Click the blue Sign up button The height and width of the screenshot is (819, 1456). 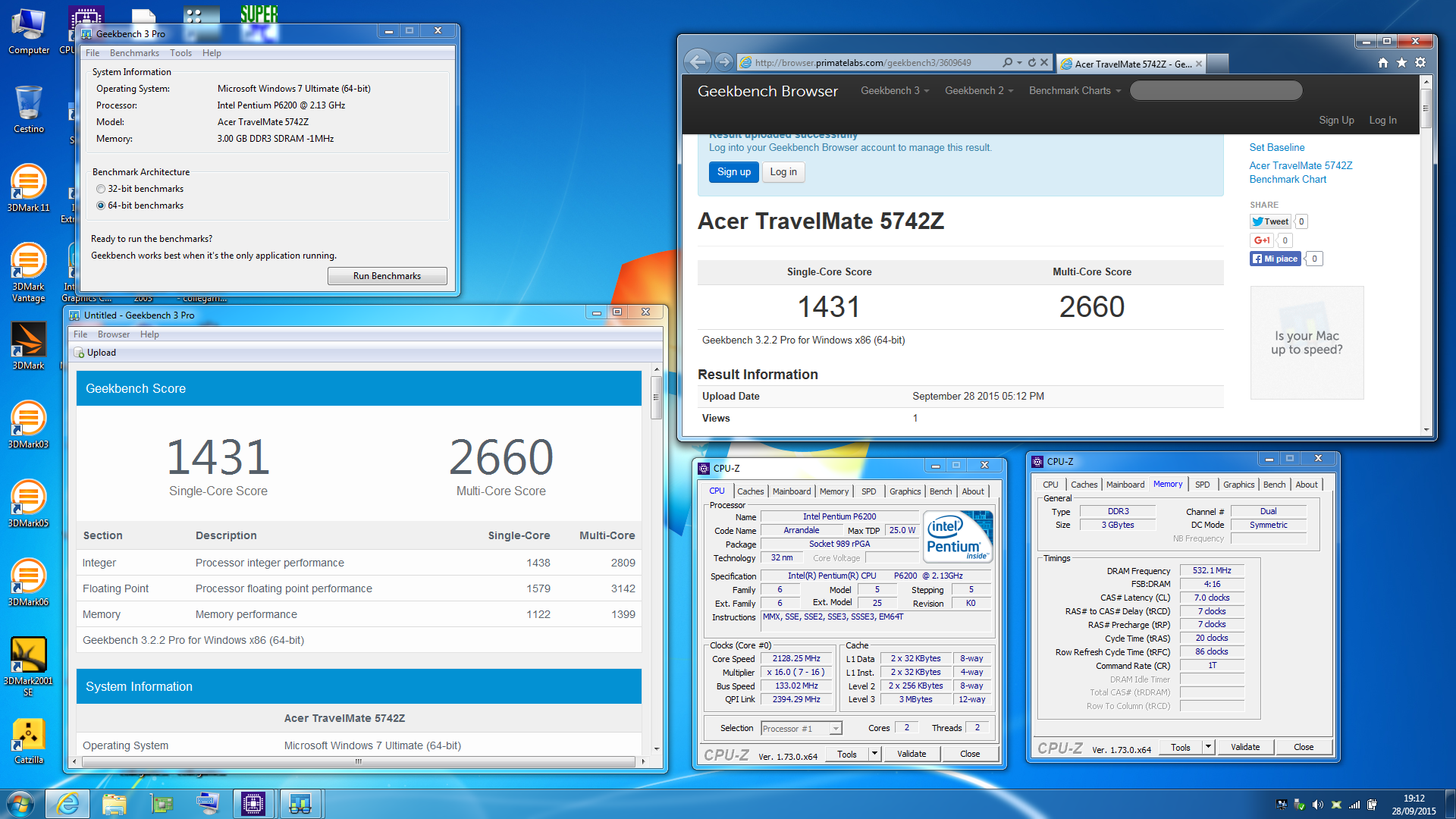click(733, 172)
